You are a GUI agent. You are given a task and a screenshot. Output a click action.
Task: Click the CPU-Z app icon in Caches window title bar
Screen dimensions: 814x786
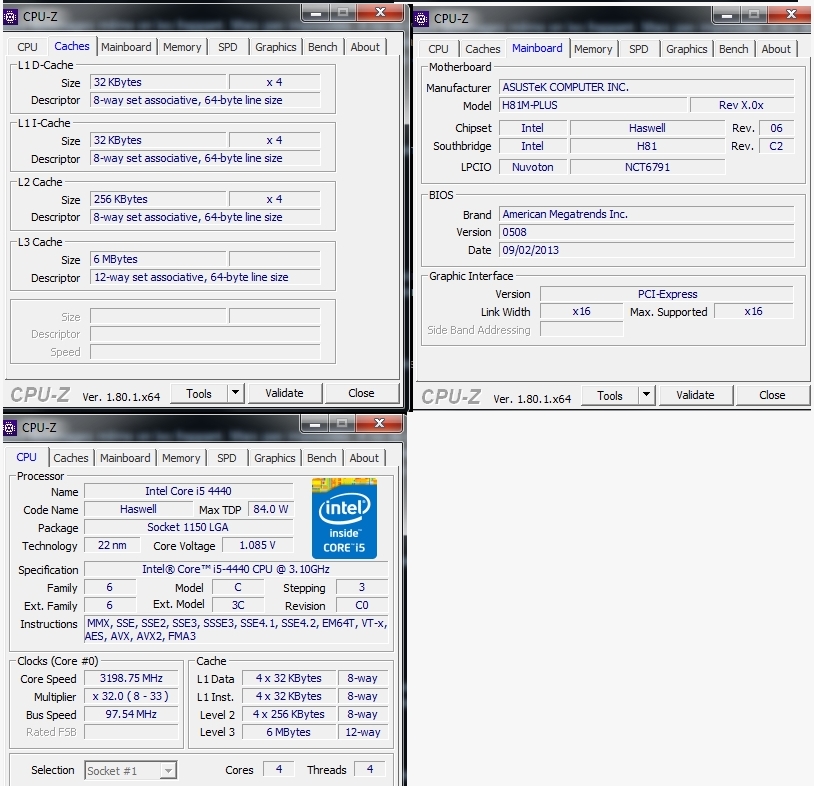tap(10, 17)
